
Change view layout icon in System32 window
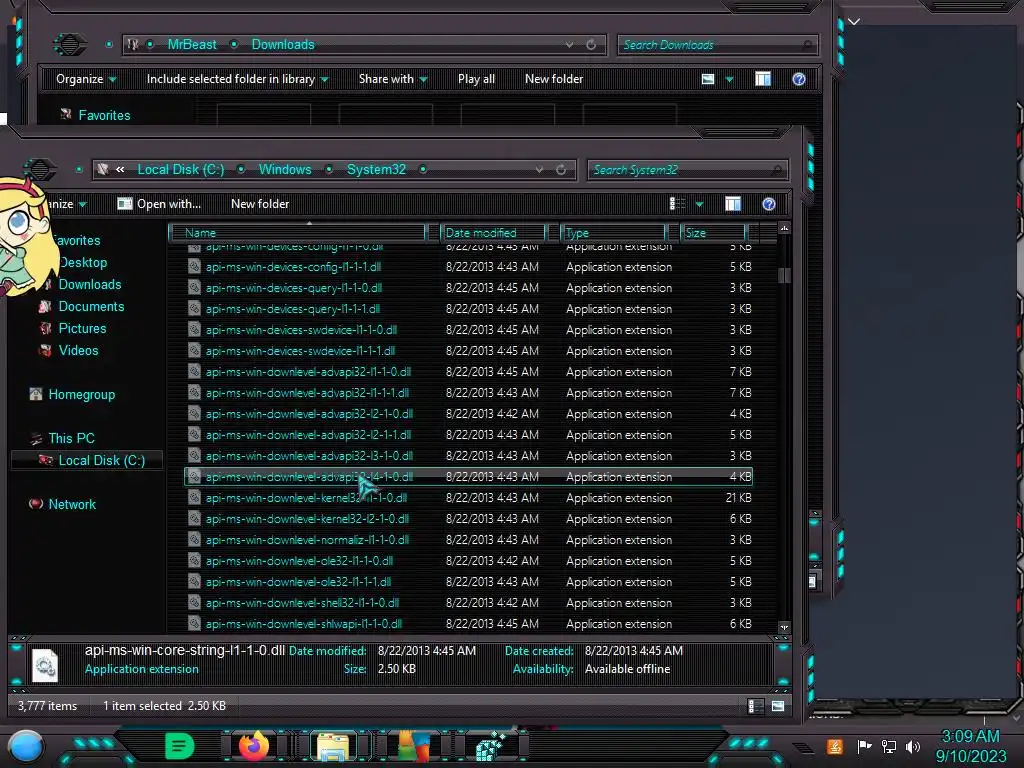click(677, 204)
